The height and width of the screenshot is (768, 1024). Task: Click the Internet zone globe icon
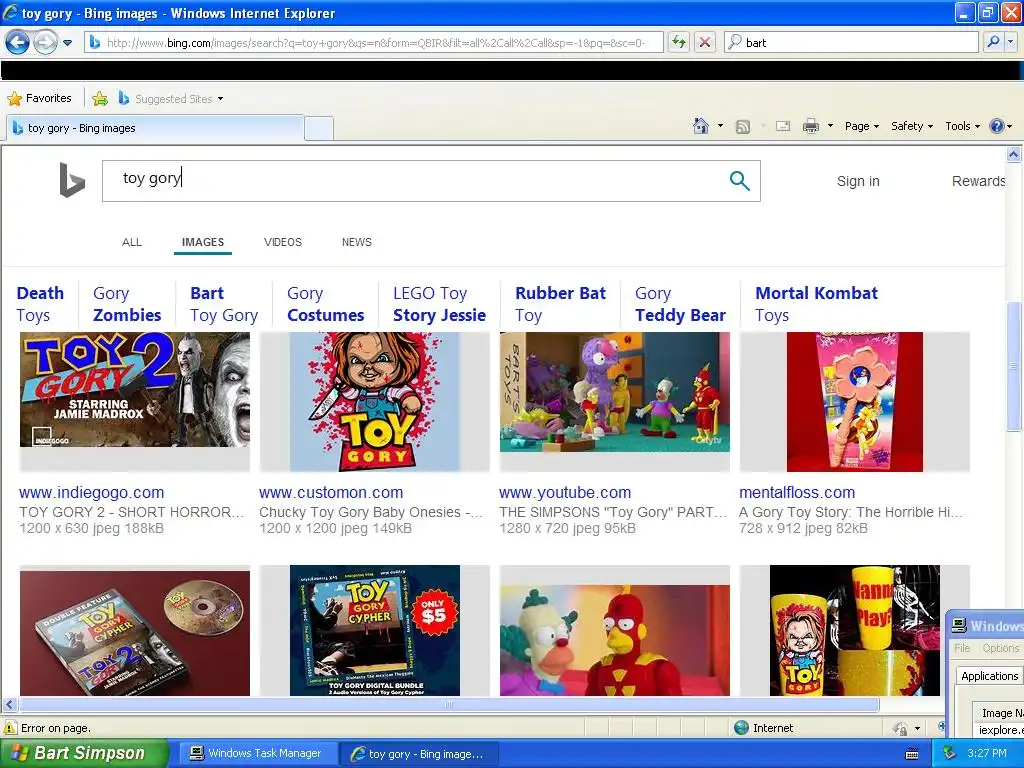[741, 728]
